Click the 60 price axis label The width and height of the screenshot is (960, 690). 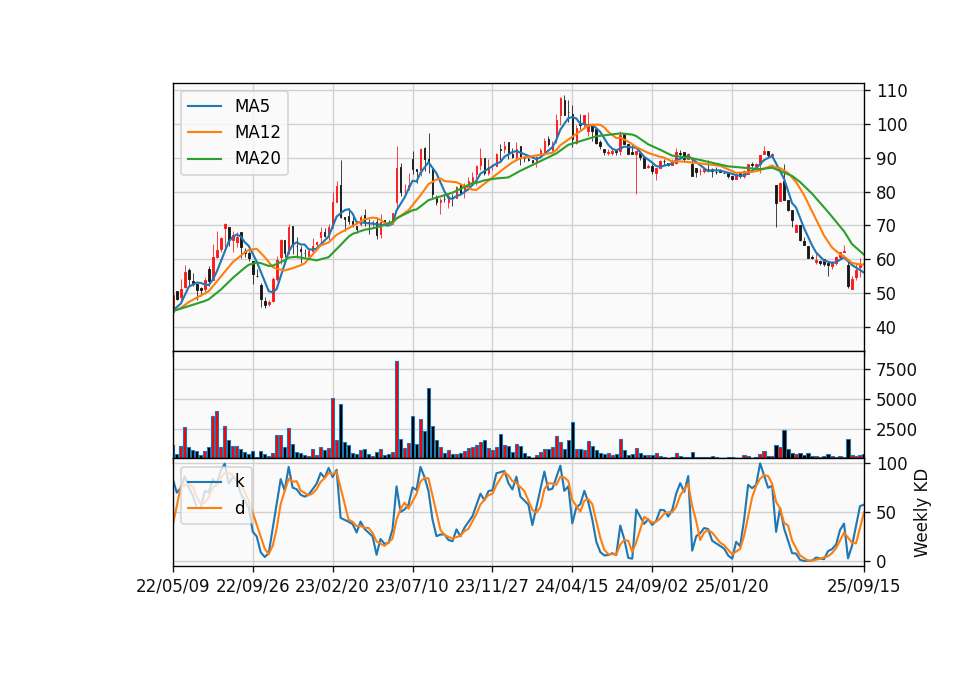887,260
